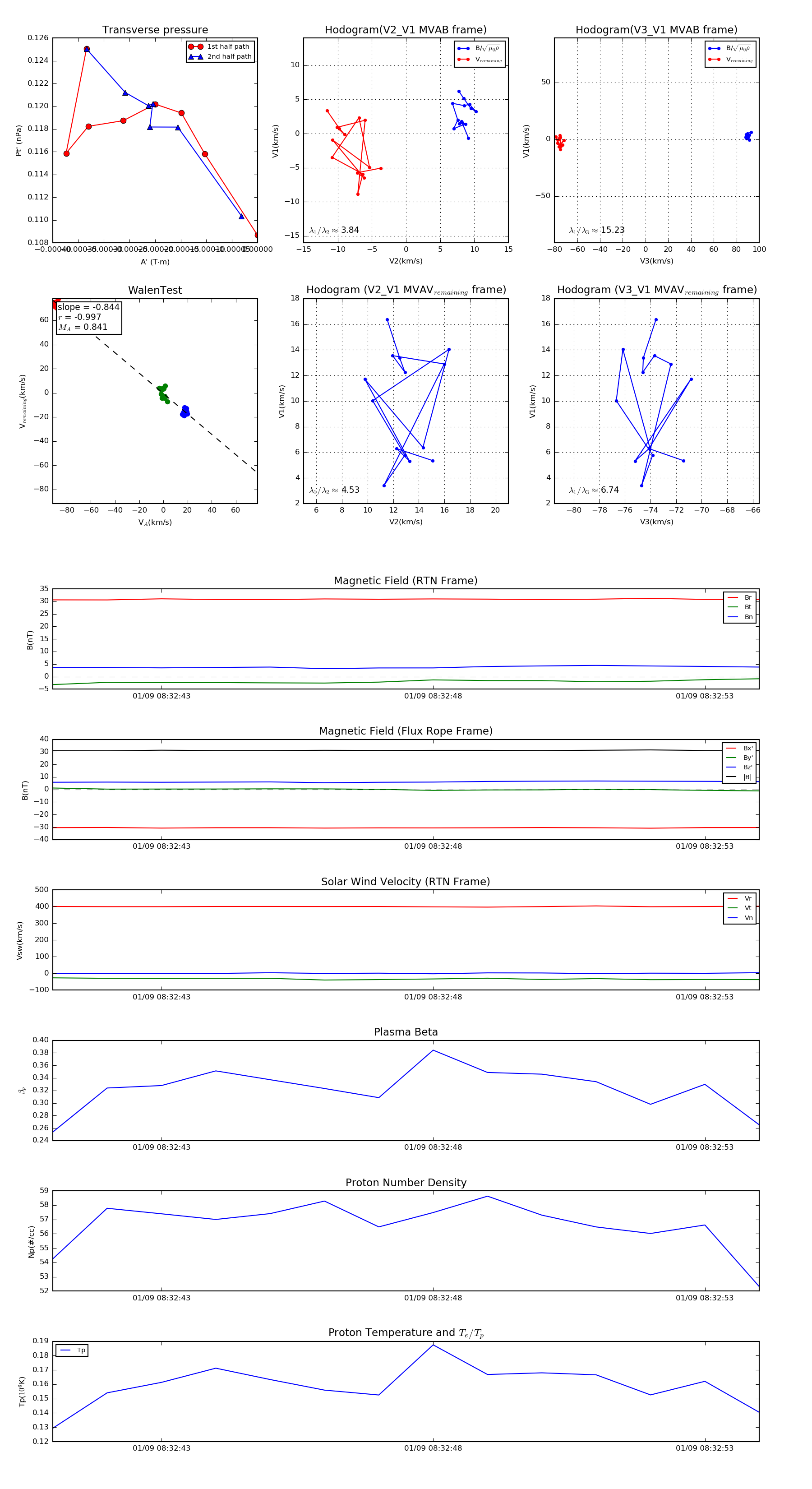Click the 'slope = -0.844' annotation
Viewport: 812px width, 1489px height.
coord(88,307)
